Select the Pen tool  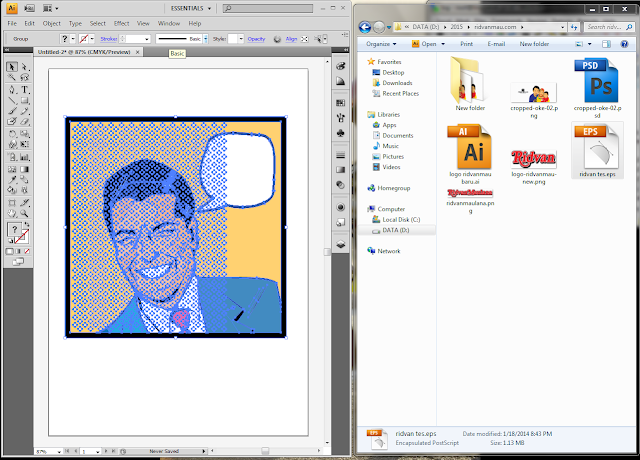(x=12, y=89)
